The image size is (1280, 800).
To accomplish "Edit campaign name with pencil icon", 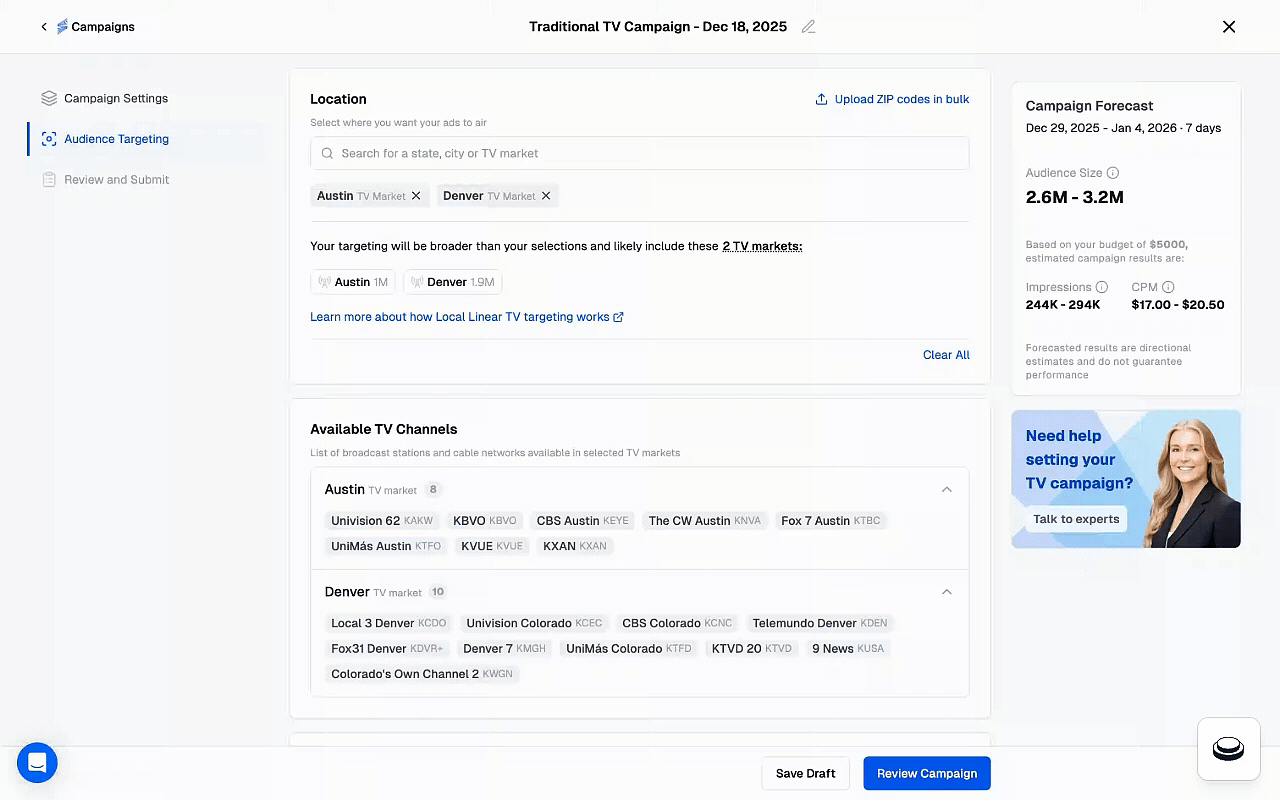I will click(x=808, y=27).
